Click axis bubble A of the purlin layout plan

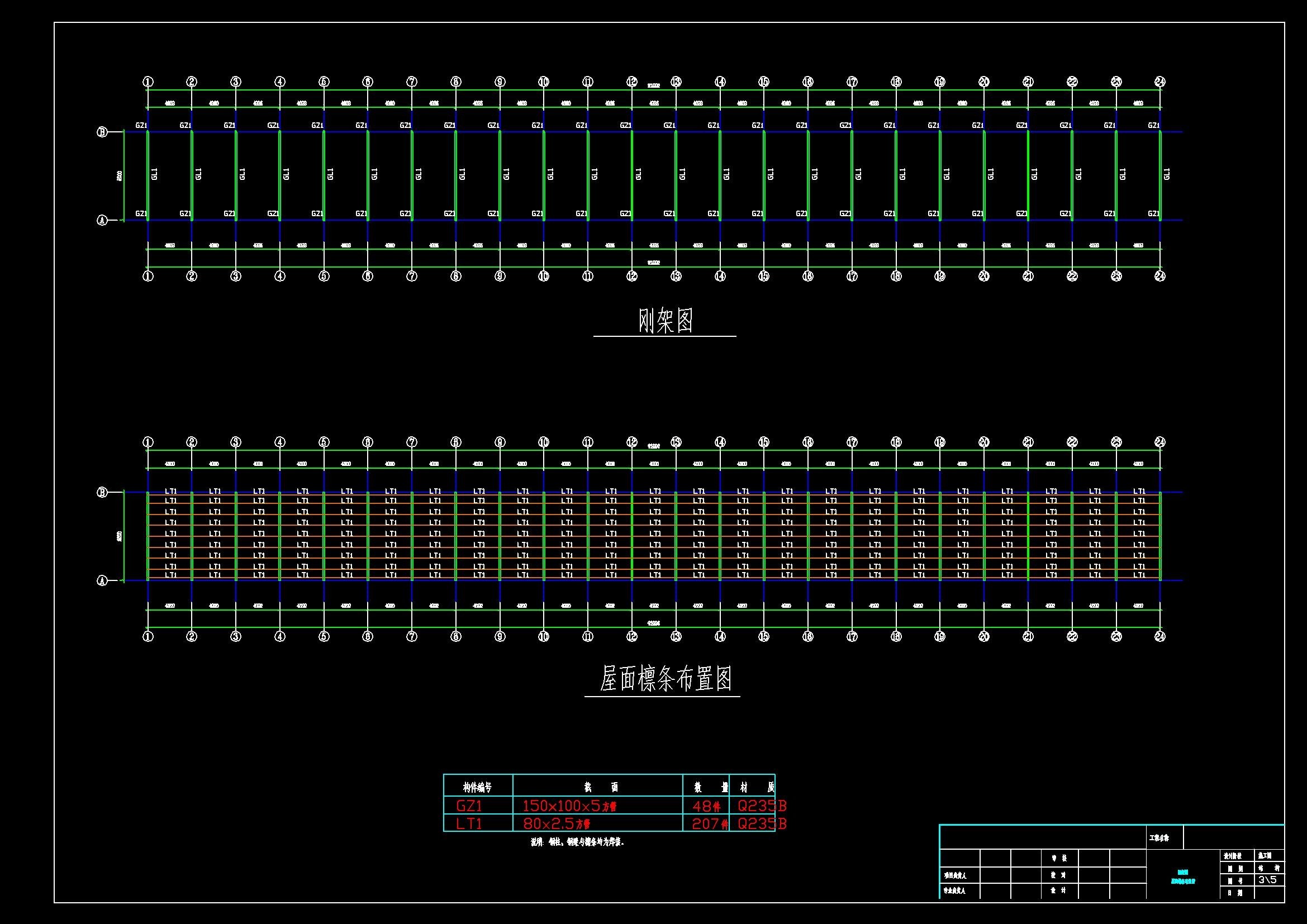tap(102, 581)
